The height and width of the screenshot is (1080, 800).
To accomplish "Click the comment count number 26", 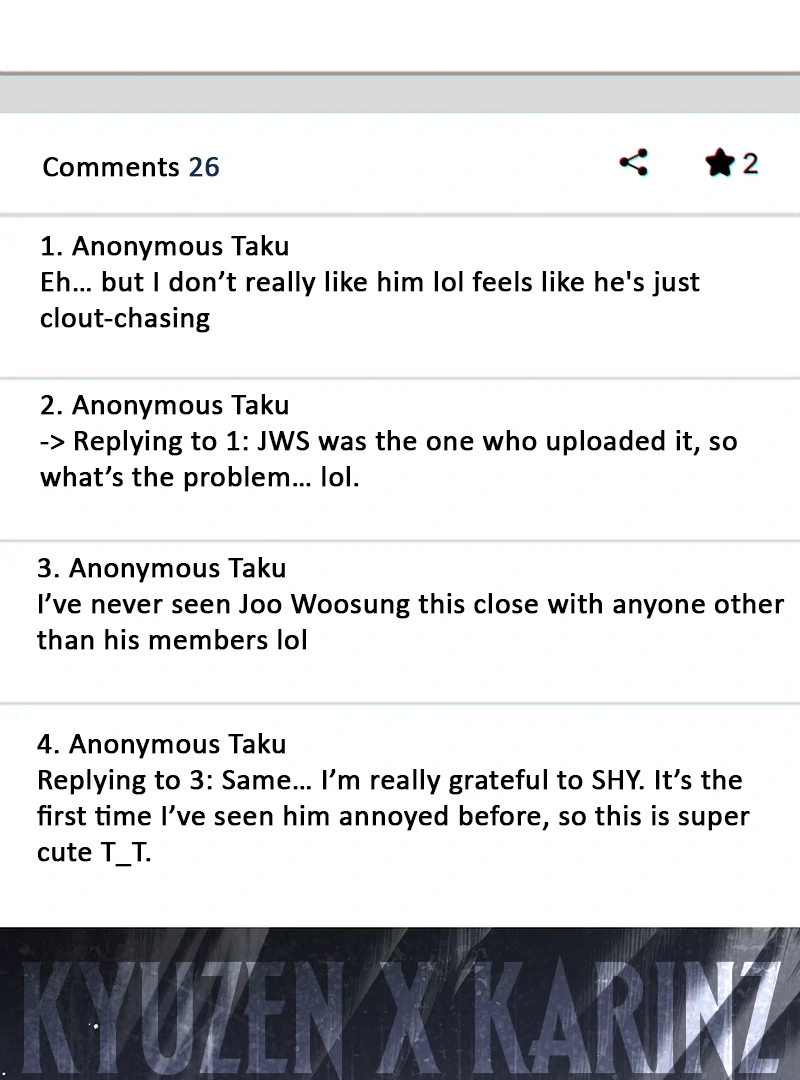I will click(204, 167).
